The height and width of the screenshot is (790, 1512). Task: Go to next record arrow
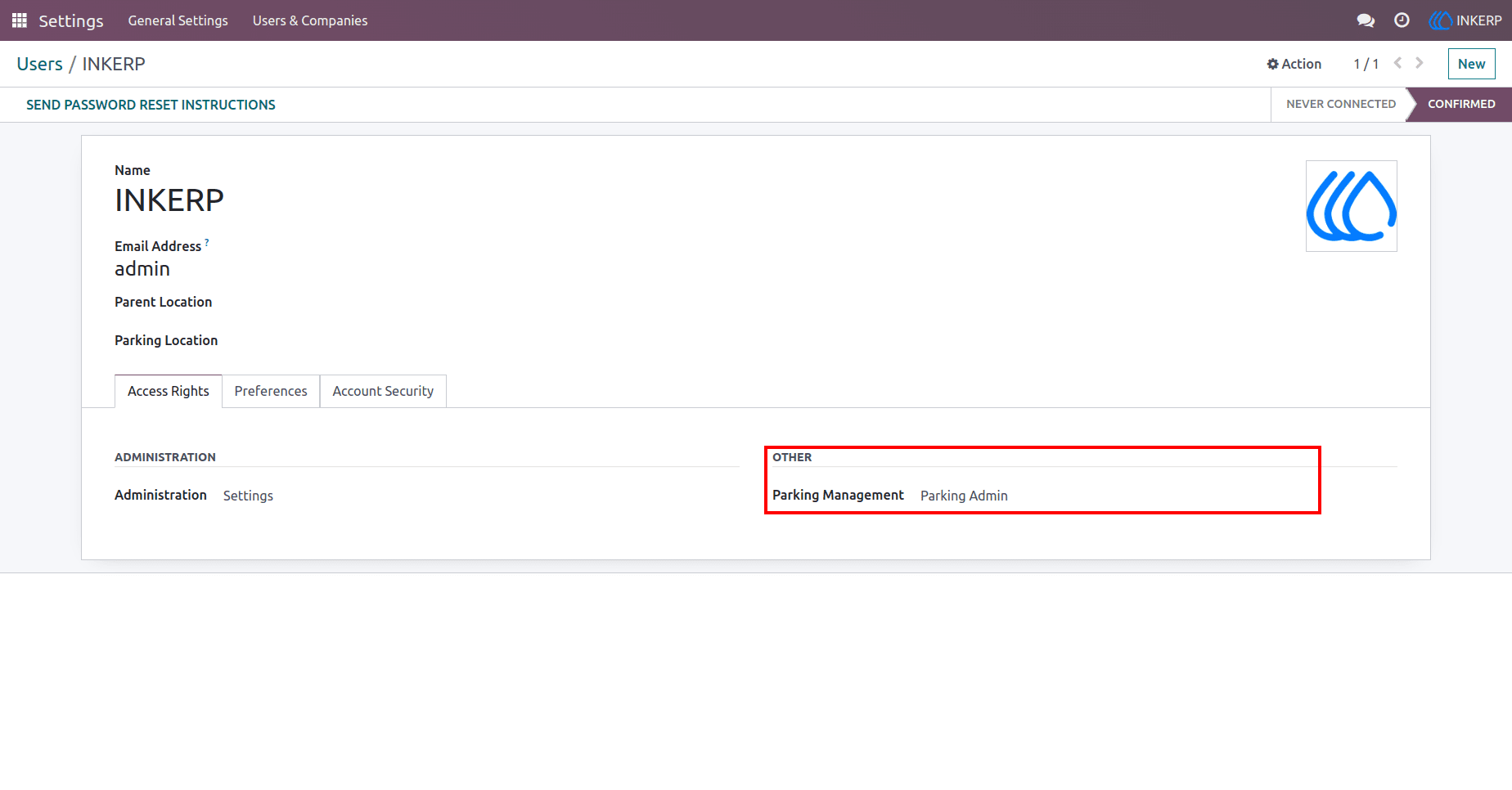pyautogui.click(x=1420, y=63)
